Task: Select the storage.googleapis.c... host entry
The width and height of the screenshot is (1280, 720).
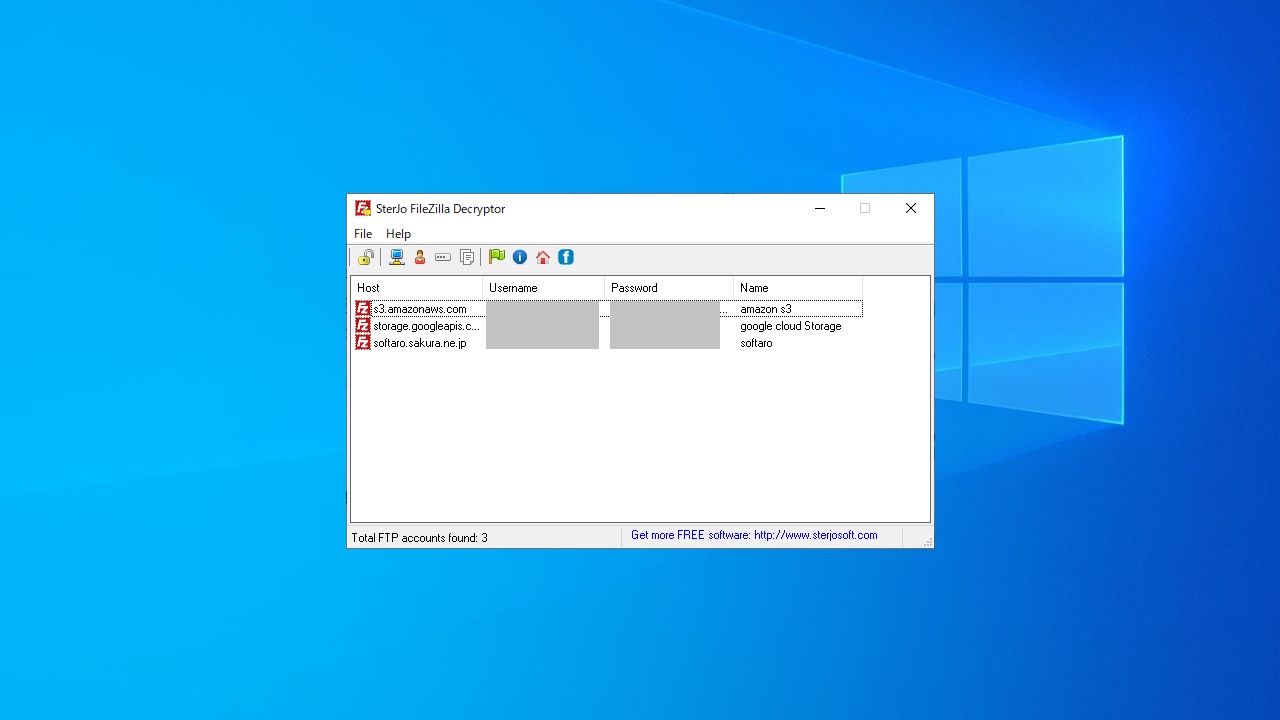Action: click(x=427, y=326)
